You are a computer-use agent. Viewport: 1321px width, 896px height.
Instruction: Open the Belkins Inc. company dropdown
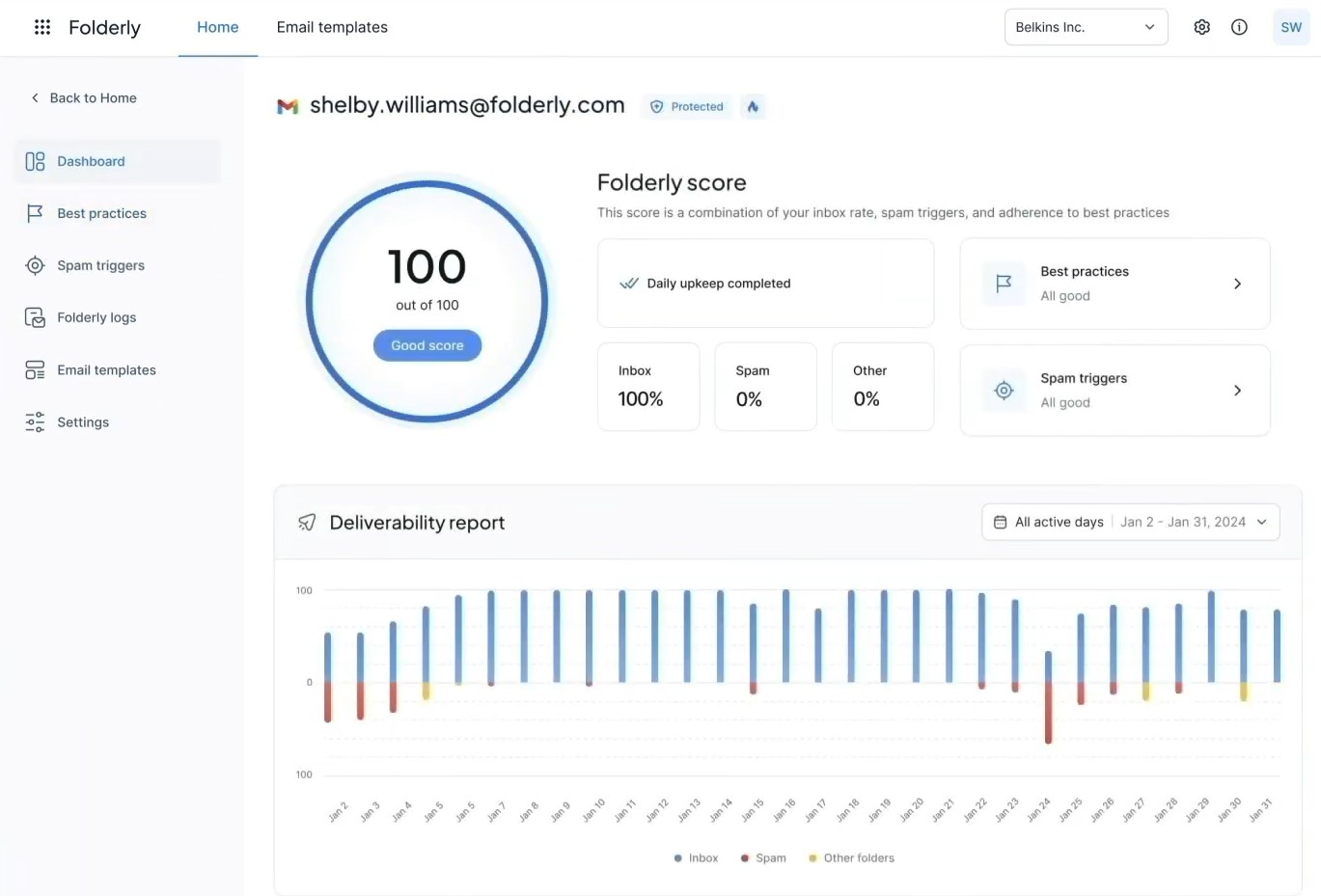click(x=1086, y=27)
